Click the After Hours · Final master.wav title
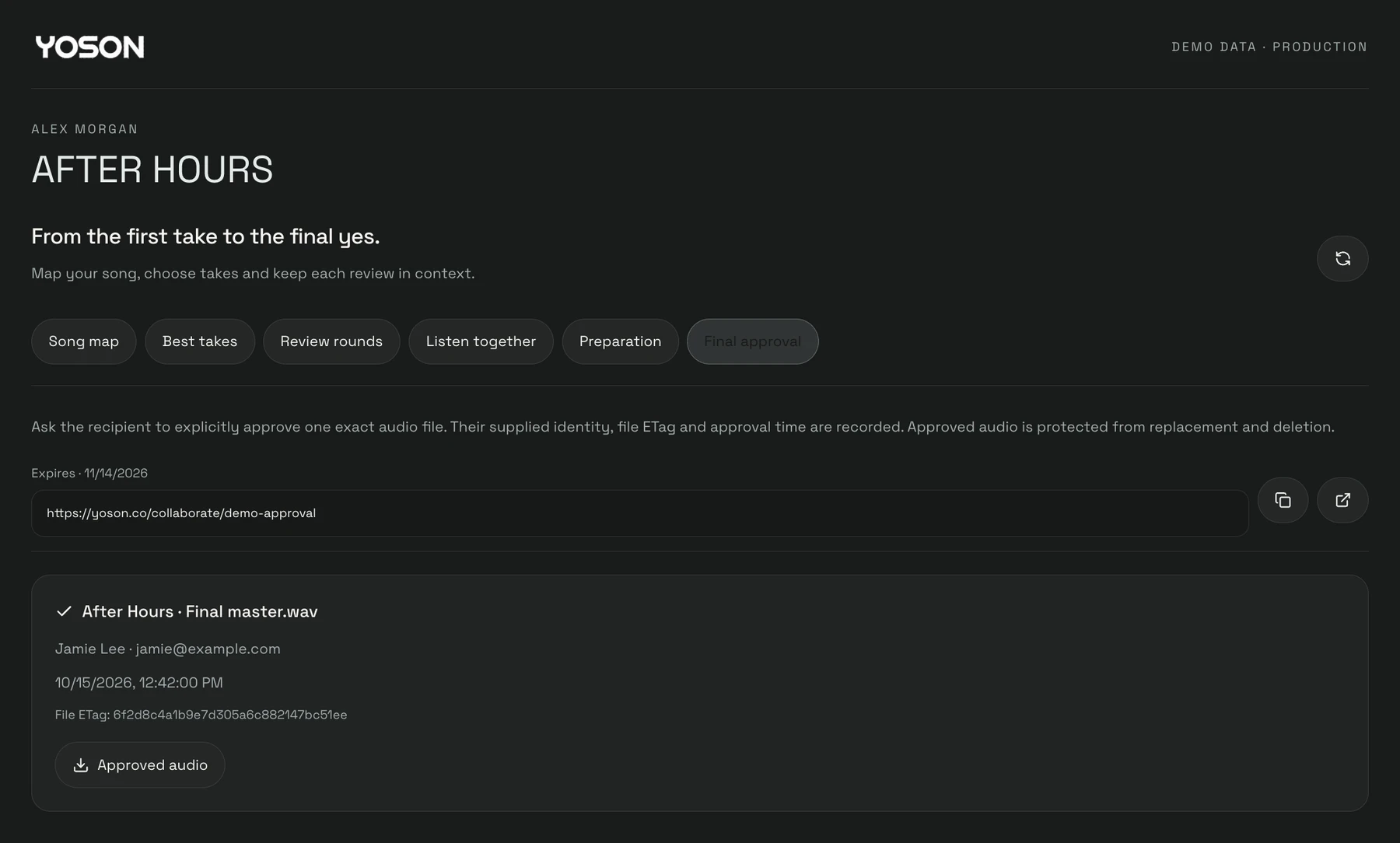This screenshot has width=1400, height=843. click(200, 612)
